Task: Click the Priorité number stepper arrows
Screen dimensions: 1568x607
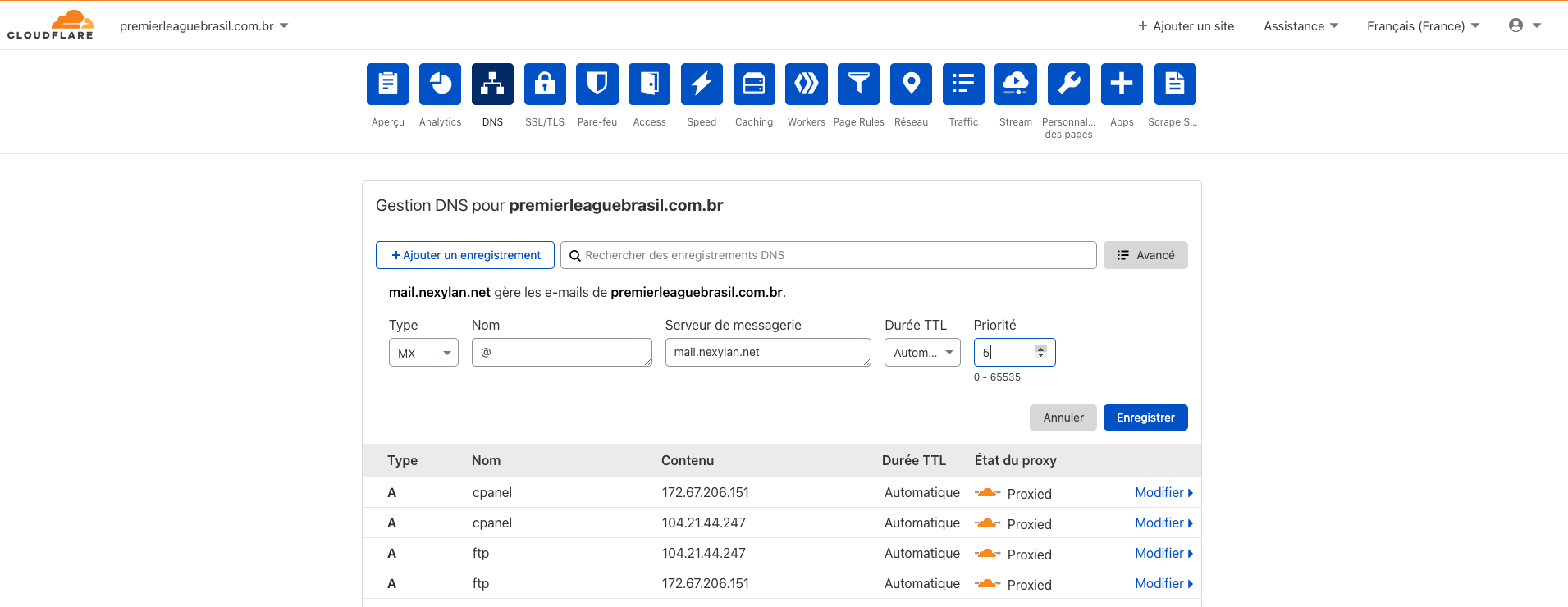Action: pyautogui.click(x=1040, y=352)
